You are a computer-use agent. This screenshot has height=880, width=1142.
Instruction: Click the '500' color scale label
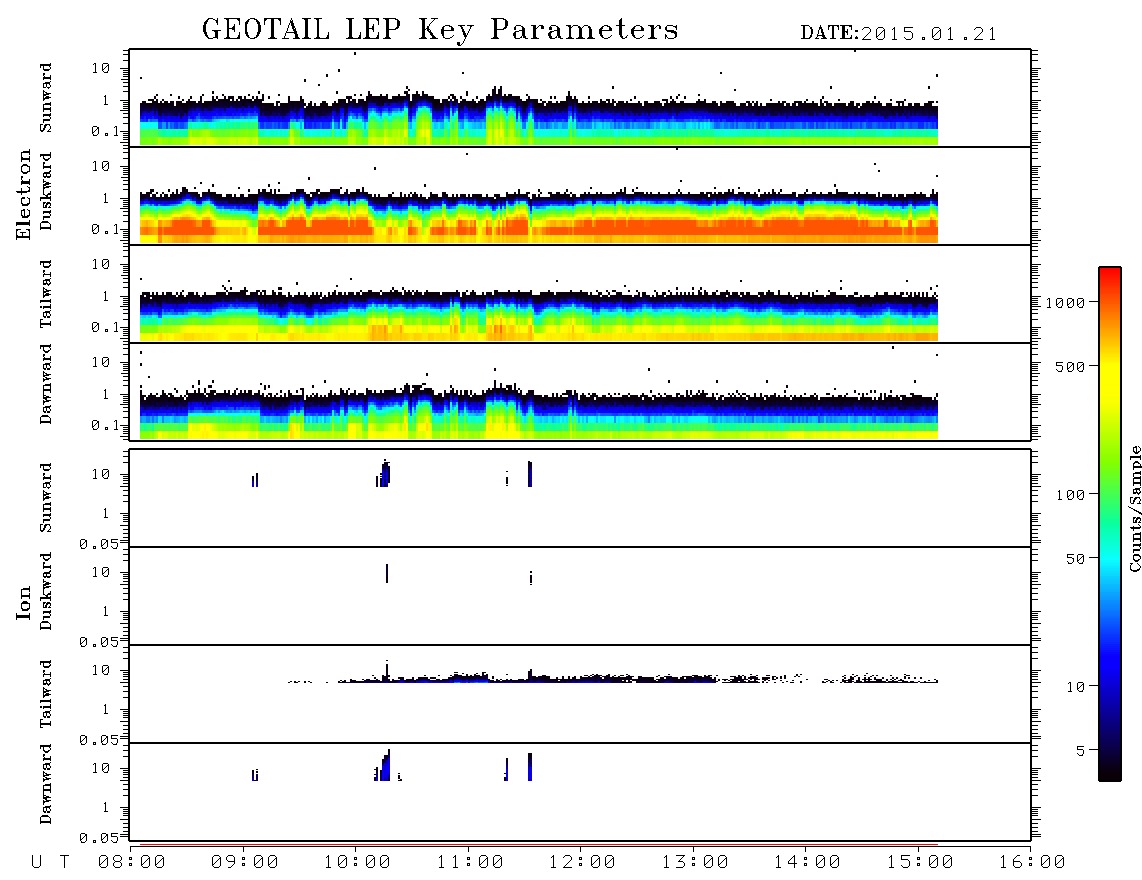1071,366
